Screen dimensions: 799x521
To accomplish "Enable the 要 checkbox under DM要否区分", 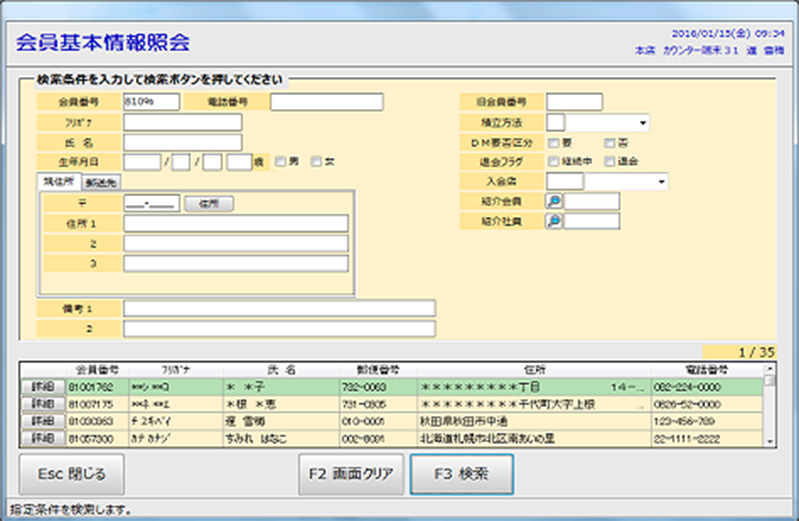I will click(553, 142).
